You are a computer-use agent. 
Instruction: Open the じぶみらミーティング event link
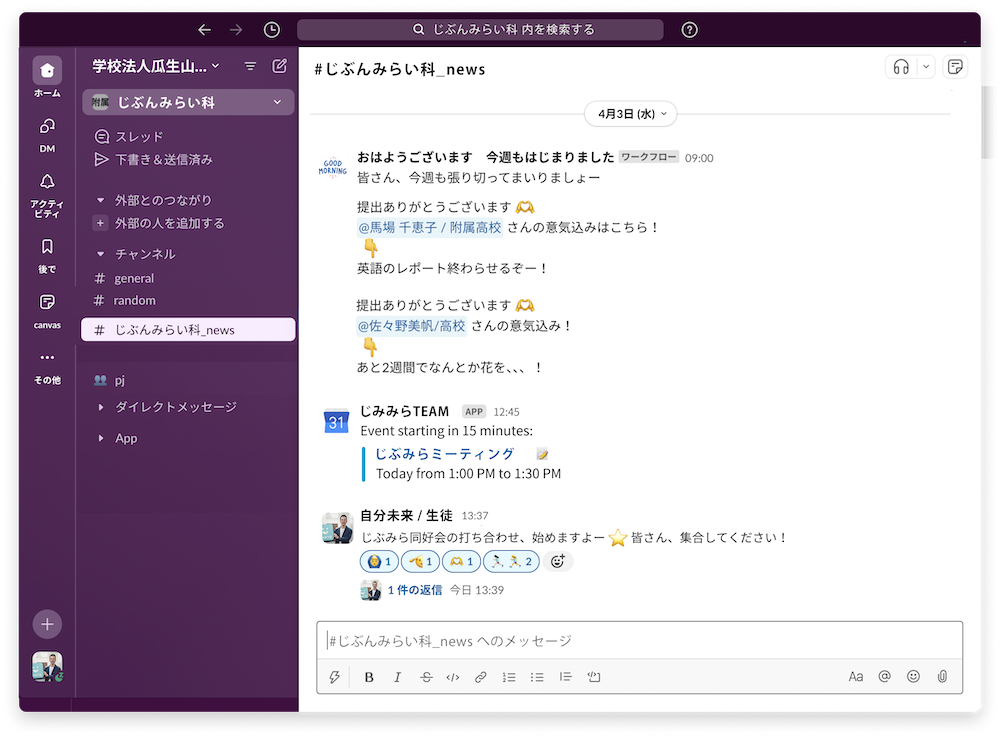(x=445, y=454)
